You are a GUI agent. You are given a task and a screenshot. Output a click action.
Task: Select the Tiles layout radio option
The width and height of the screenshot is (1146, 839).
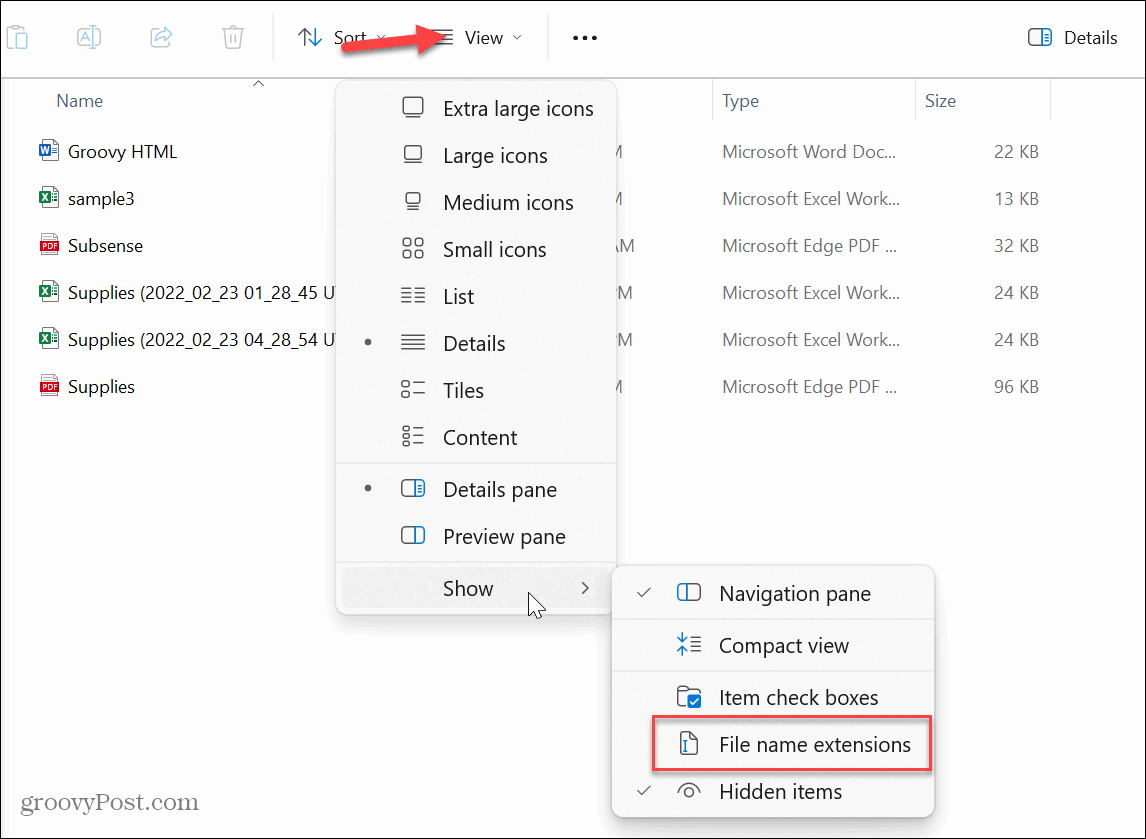tap(463, 391)
